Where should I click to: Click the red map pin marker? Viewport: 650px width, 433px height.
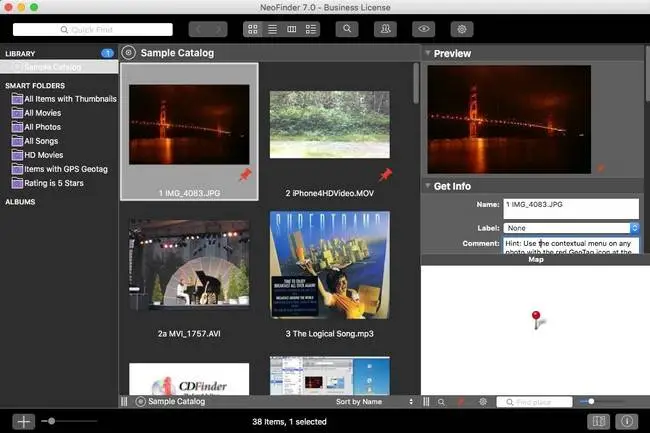coord(536,320)
